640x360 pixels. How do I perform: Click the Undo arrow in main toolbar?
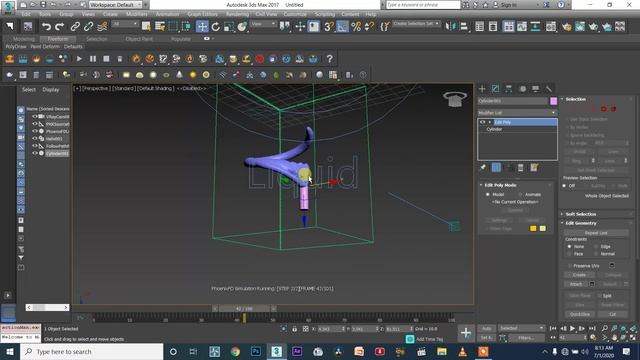[x=46, y=27]
